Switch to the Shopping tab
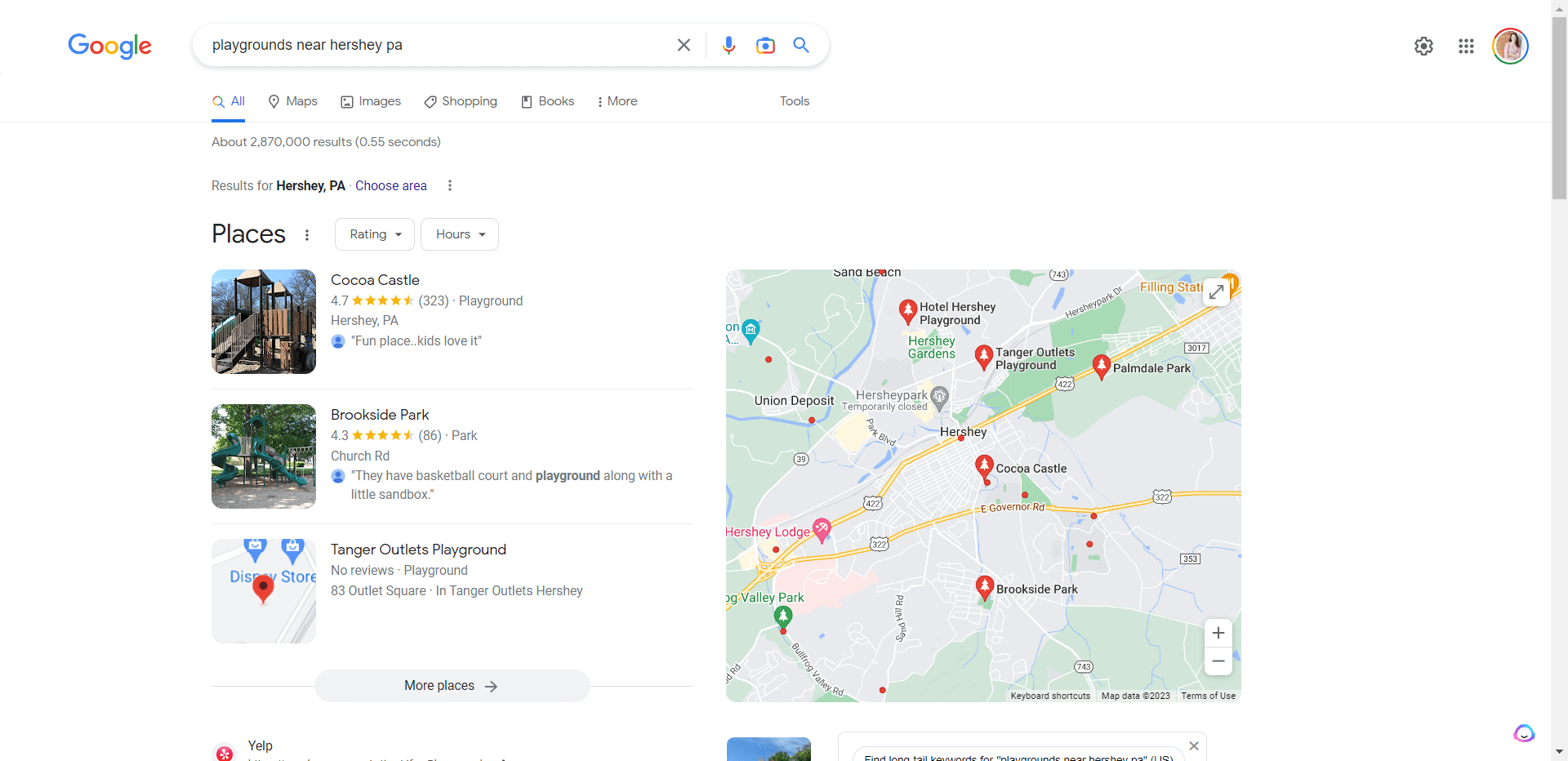 461,101
